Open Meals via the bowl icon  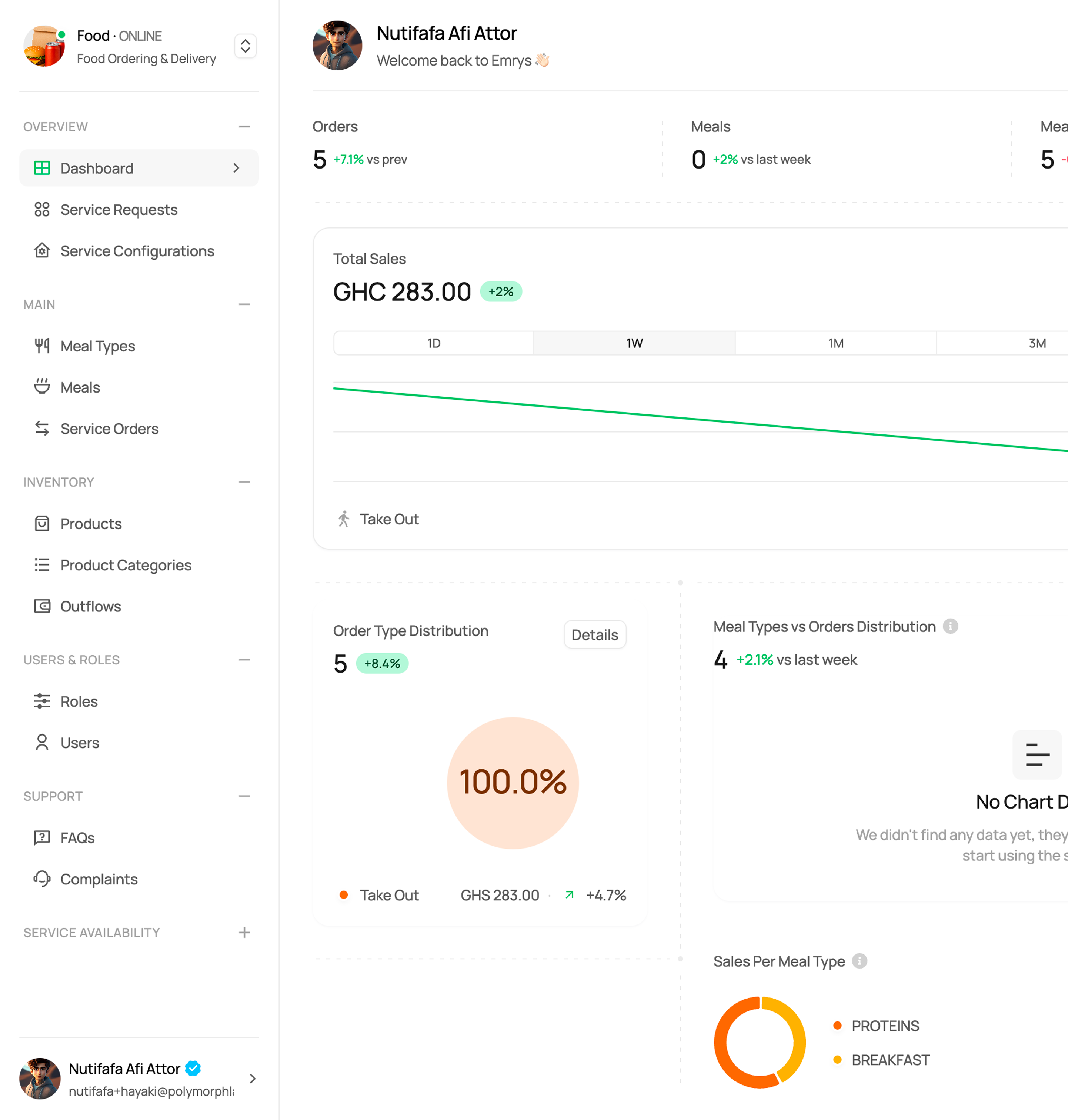tap(42, 387)
